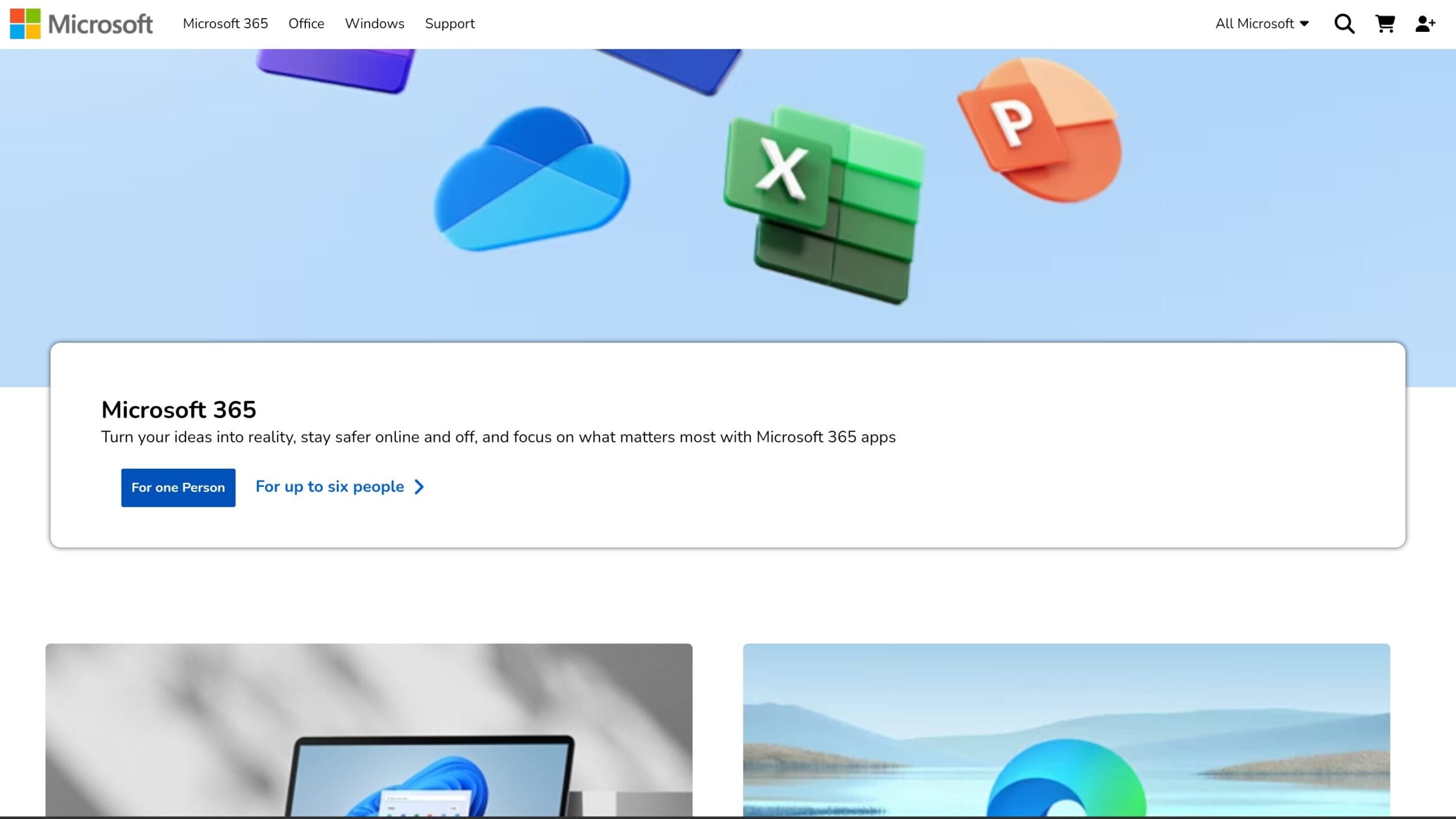This screenshot has width=1456, height=819.
Task: Click the PowerPoint icon in banner
Action: pos(1040,130)
